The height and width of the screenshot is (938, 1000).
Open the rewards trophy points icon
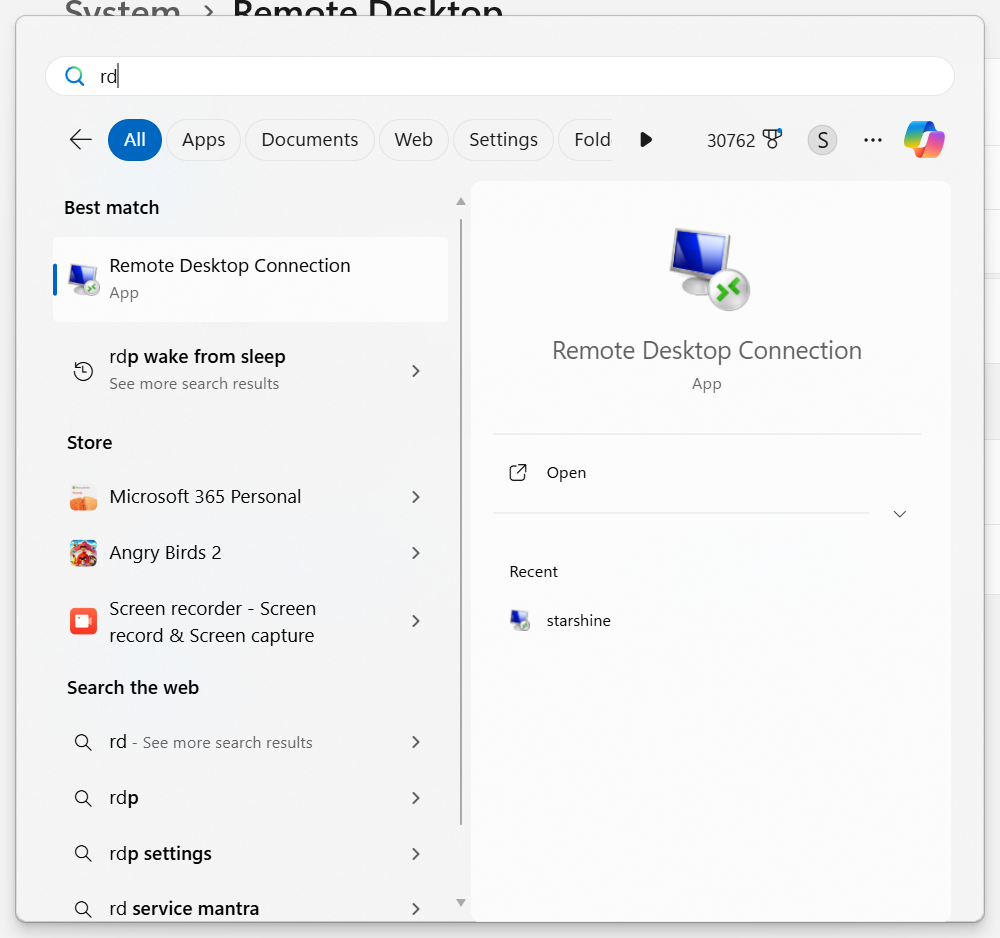pos(771,140)
